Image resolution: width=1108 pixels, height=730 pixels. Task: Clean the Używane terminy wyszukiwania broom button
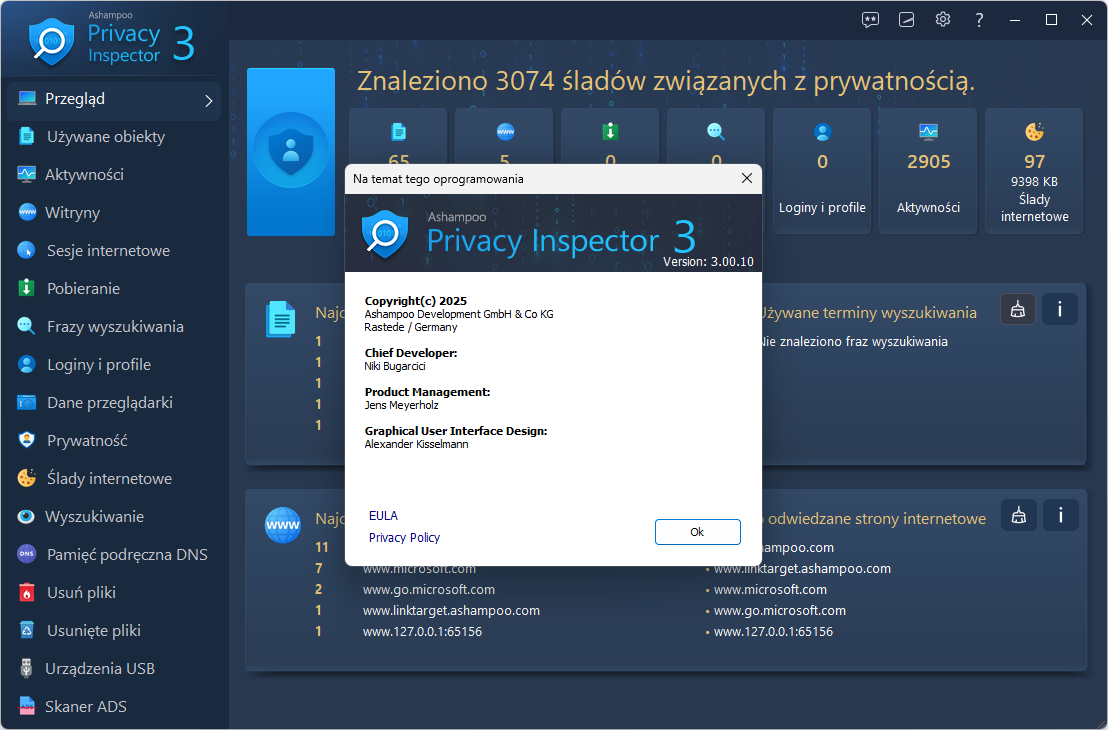click(x=1018, y=310)
